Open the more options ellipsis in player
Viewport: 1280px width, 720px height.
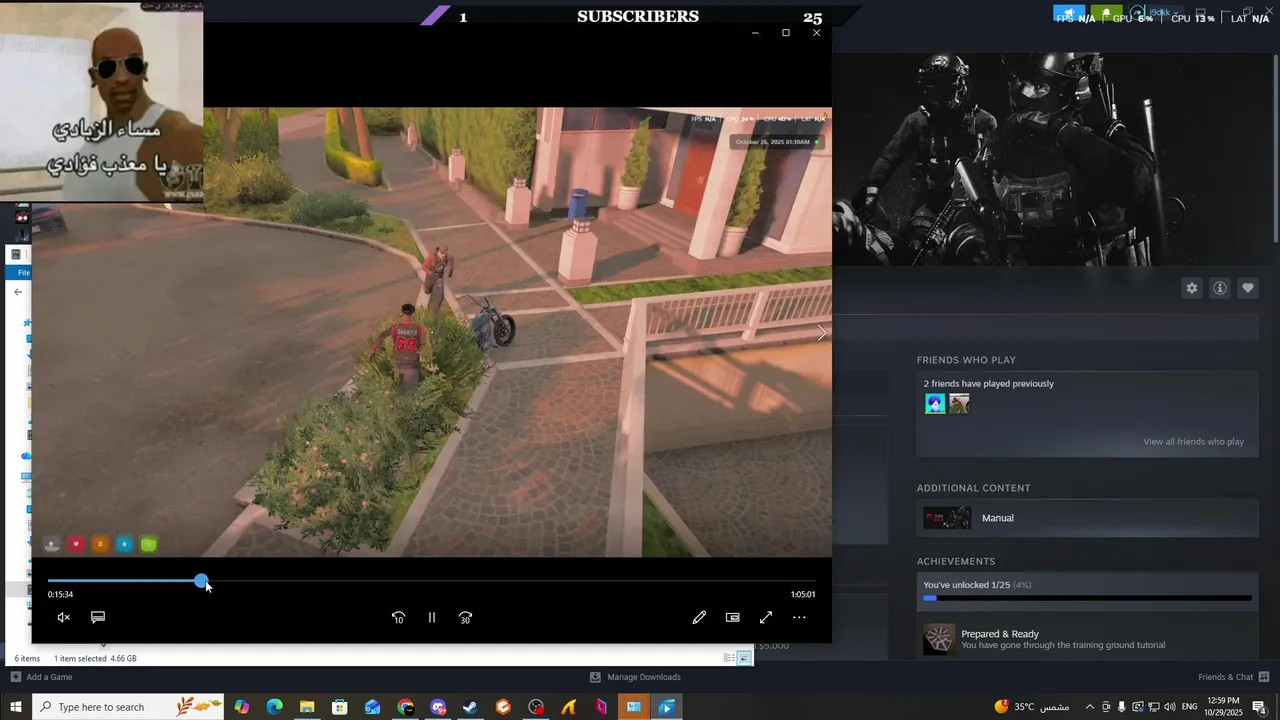coord(799,618)
